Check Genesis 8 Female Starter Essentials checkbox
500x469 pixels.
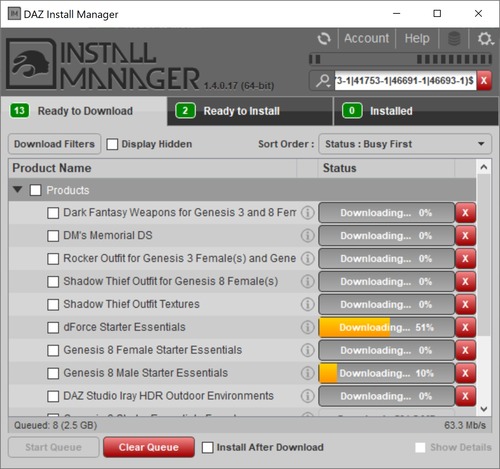(53, 350)
